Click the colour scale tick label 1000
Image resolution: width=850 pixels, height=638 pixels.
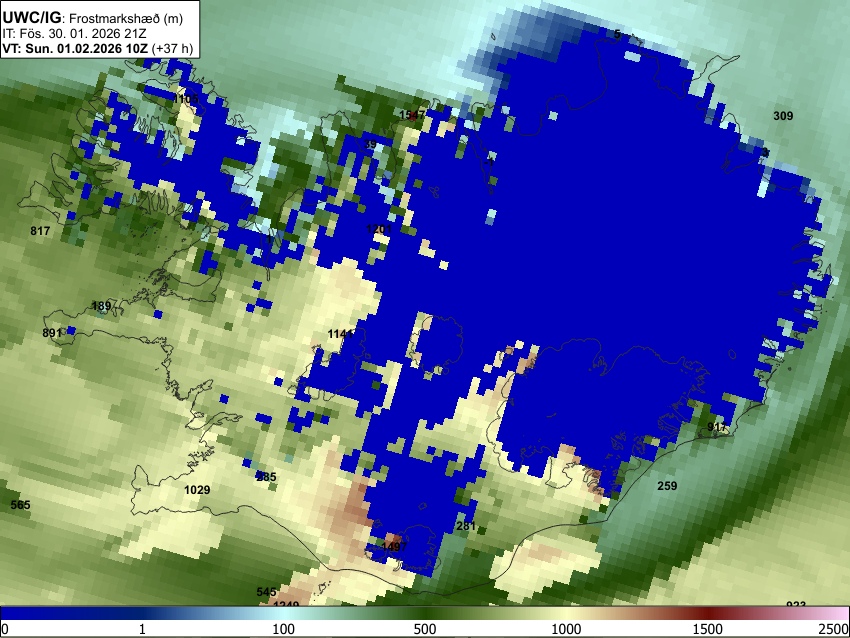(x=566, y=629)
